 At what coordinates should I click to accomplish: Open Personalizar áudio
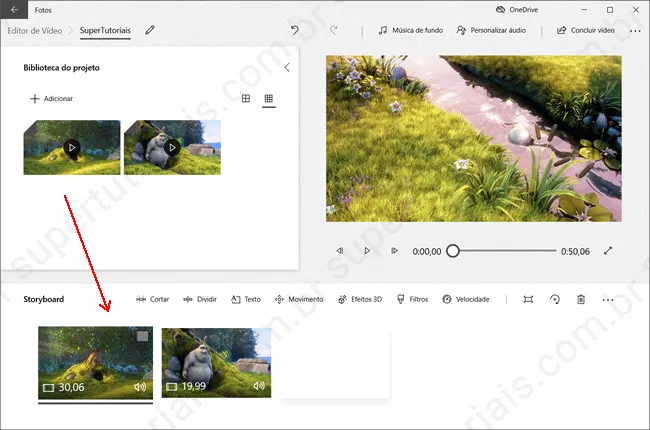pyautogui.click(x=491, y=30)
